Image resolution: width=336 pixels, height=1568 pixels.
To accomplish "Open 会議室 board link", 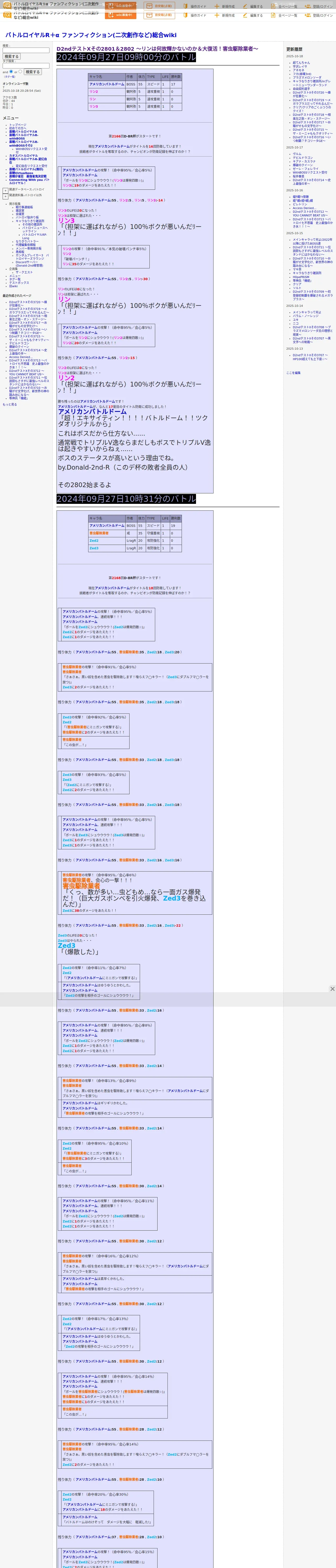I will (20, 214).
